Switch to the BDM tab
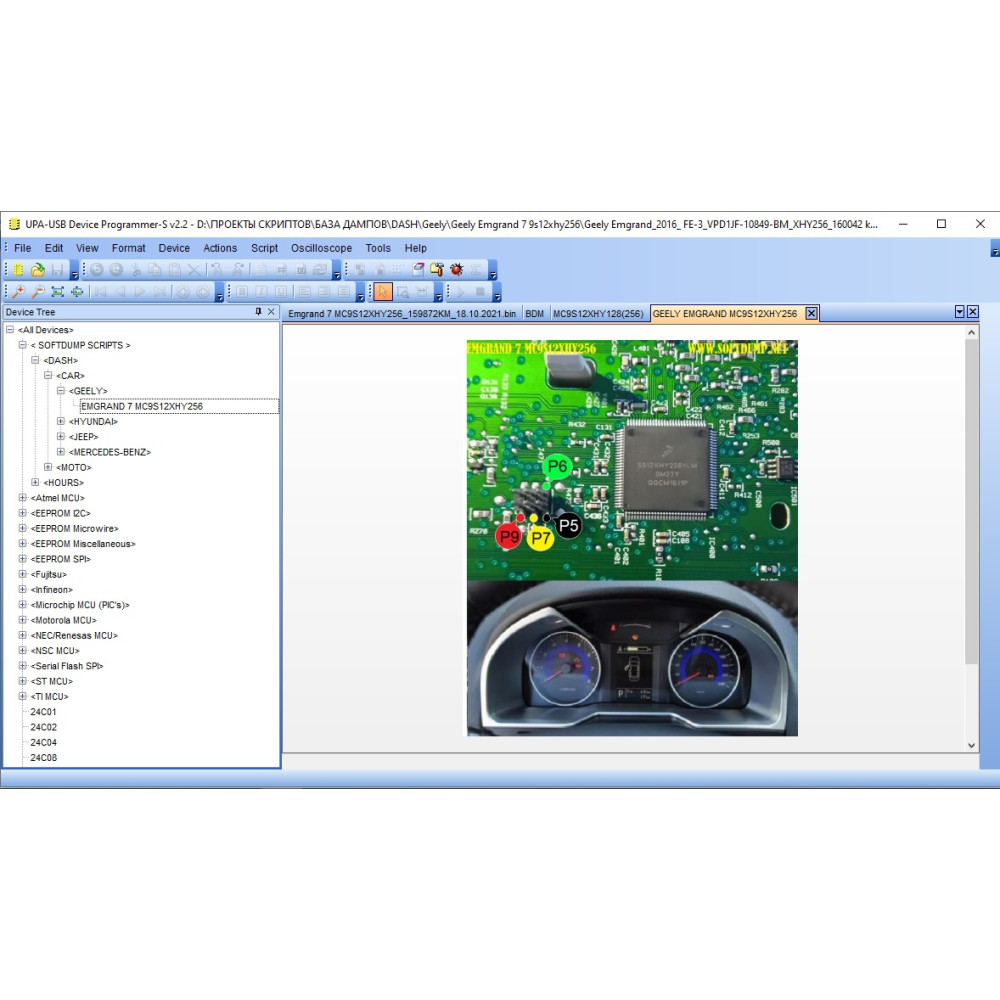Screen dimensions: 1000x1000 pyautogui.click(x=534, y=314)
